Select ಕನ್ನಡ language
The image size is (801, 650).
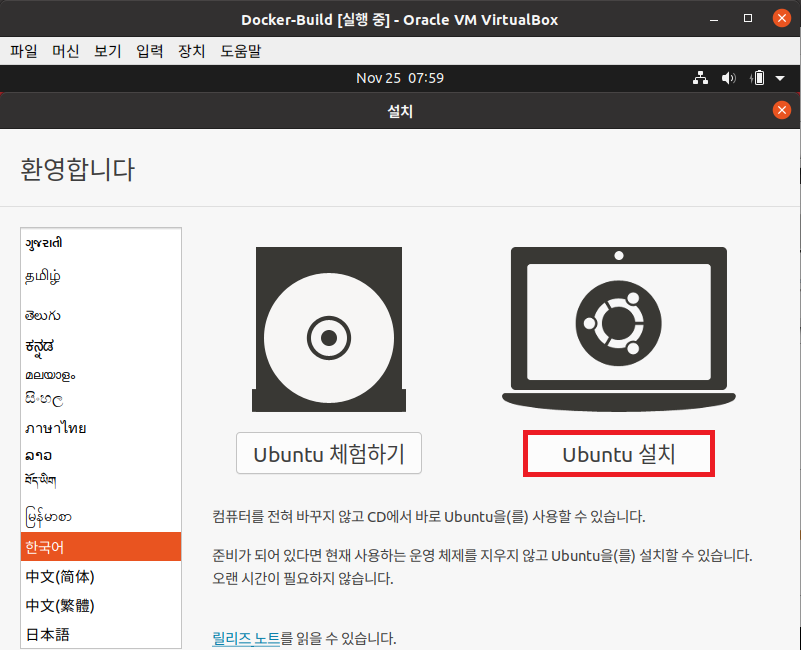click(101, 346)
